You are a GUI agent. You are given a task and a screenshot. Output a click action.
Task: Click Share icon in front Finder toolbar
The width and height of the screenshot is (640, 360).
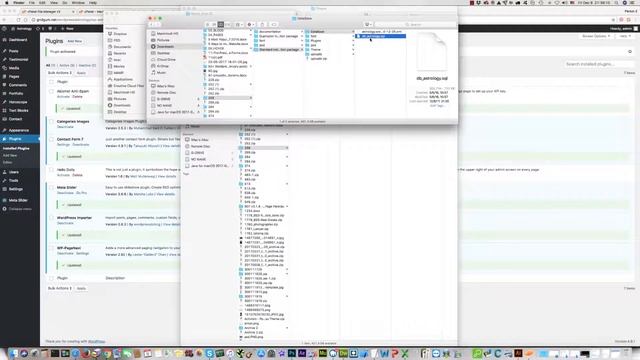[262, 25]
